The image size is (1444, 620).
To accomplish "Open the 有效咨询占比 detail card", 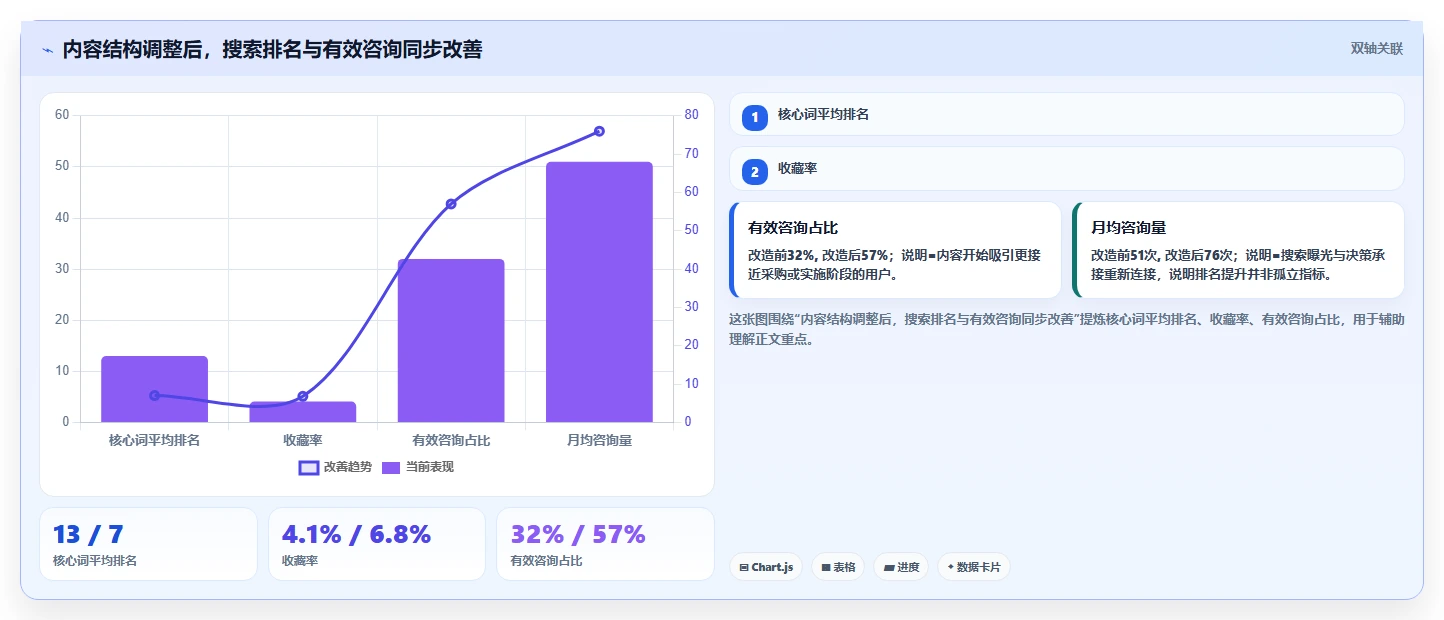I will click(895, 250).
